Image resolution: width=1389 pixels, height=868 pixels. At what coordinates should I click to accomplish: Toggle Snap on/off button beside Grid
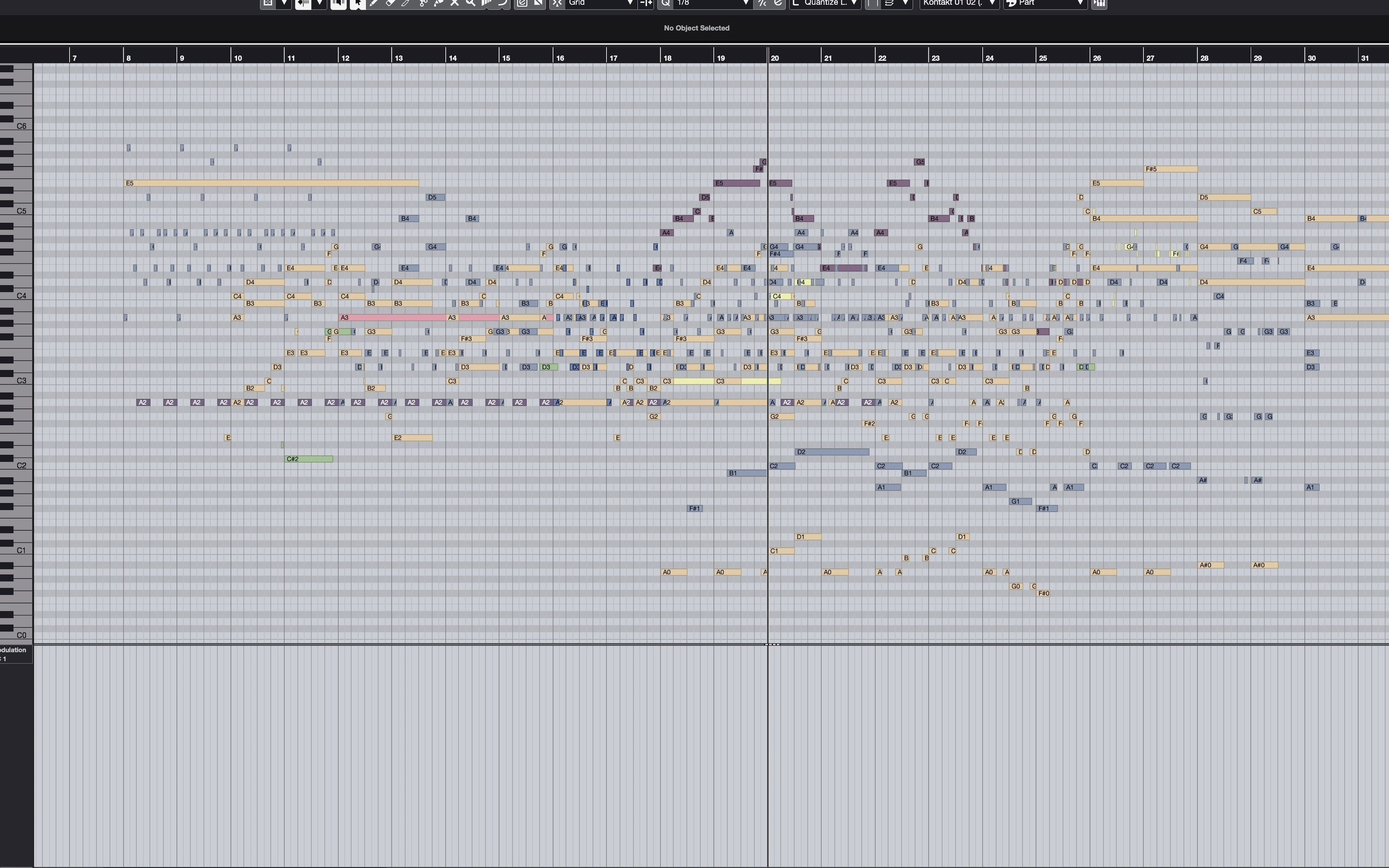(x=557, y=3)
